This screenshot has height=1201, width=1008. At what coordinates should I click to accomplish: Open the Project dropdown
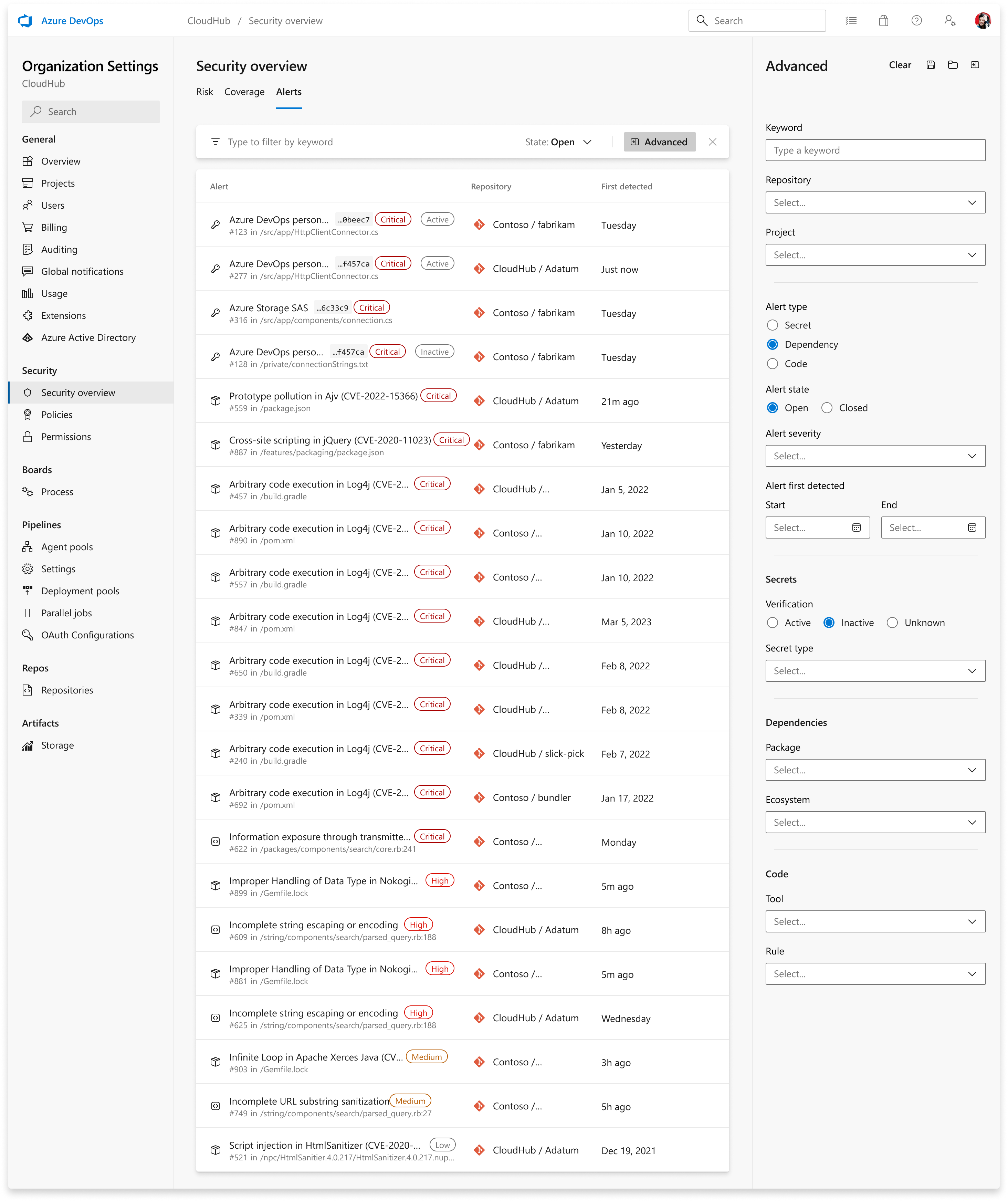point(875,255)
